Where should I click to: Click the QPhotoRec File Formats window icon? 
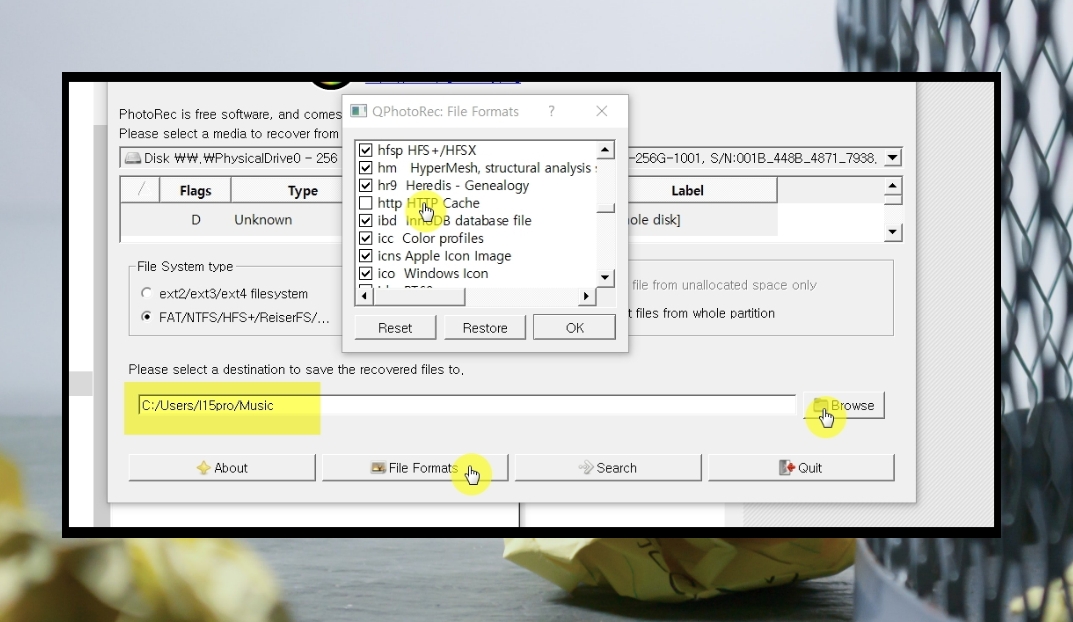358,111
